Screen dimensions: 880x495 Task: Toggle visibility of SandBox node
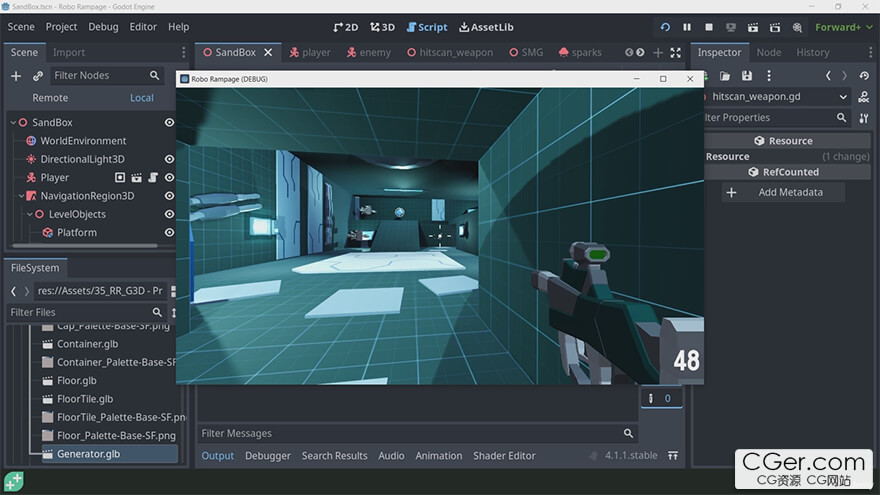pyautogui.click(x=169, y=122)
